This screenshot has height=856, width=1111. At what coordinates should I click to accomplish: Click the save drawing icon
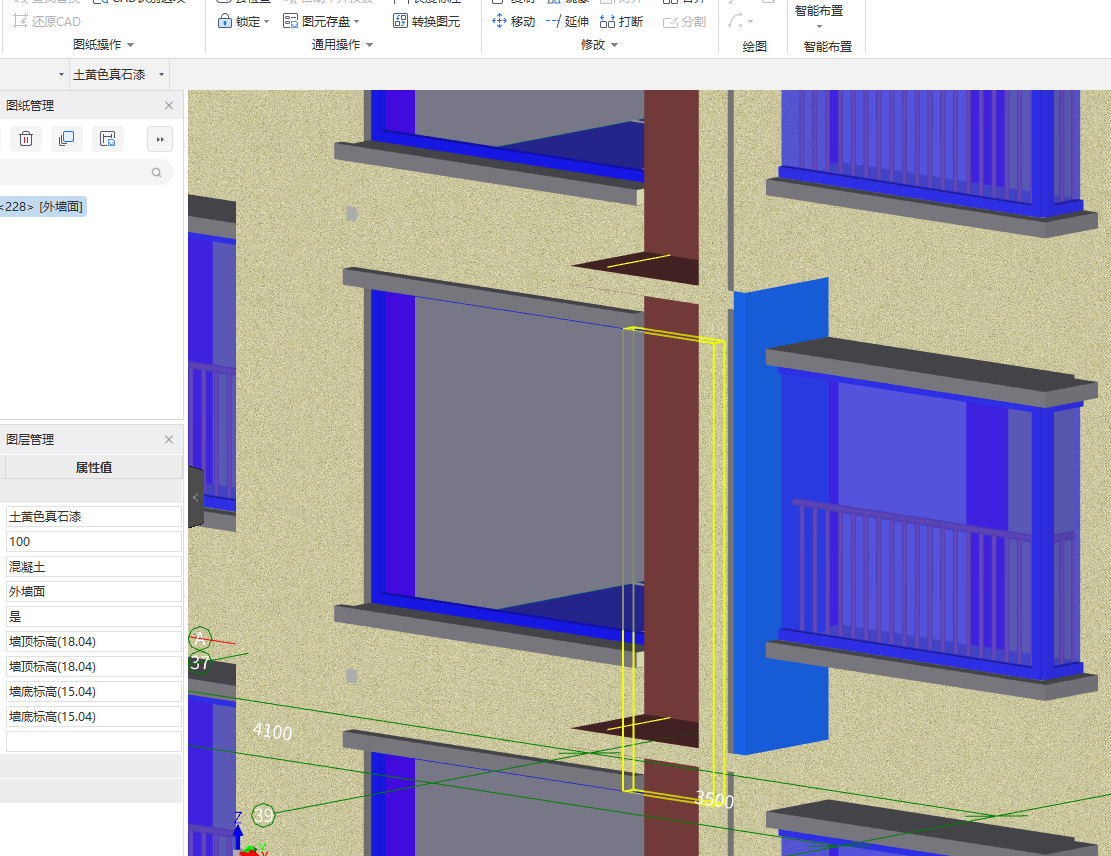[108, 139]
